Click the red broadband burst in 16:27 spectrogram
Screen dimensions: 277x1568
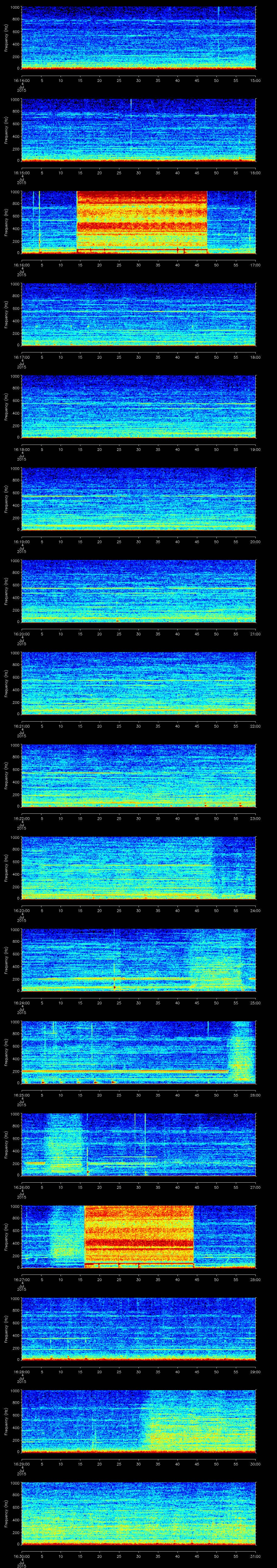[x=139, y=1236]
